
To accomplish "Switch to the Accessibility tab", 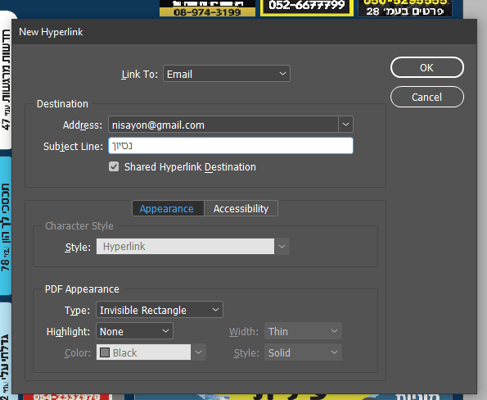I will click(x=241, y=209).
